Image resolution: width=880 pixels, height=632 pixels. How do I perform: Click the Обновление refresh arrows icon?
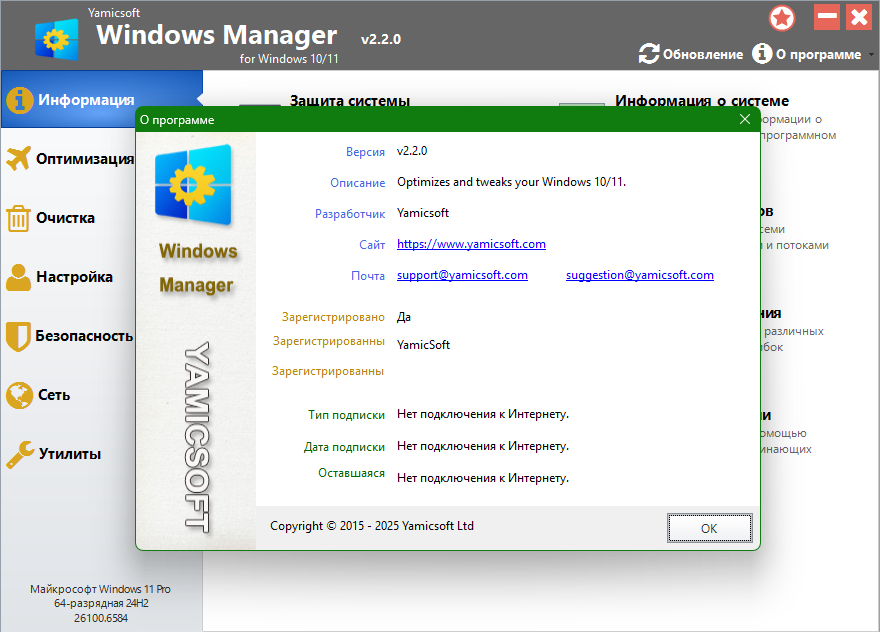[649, 54]
